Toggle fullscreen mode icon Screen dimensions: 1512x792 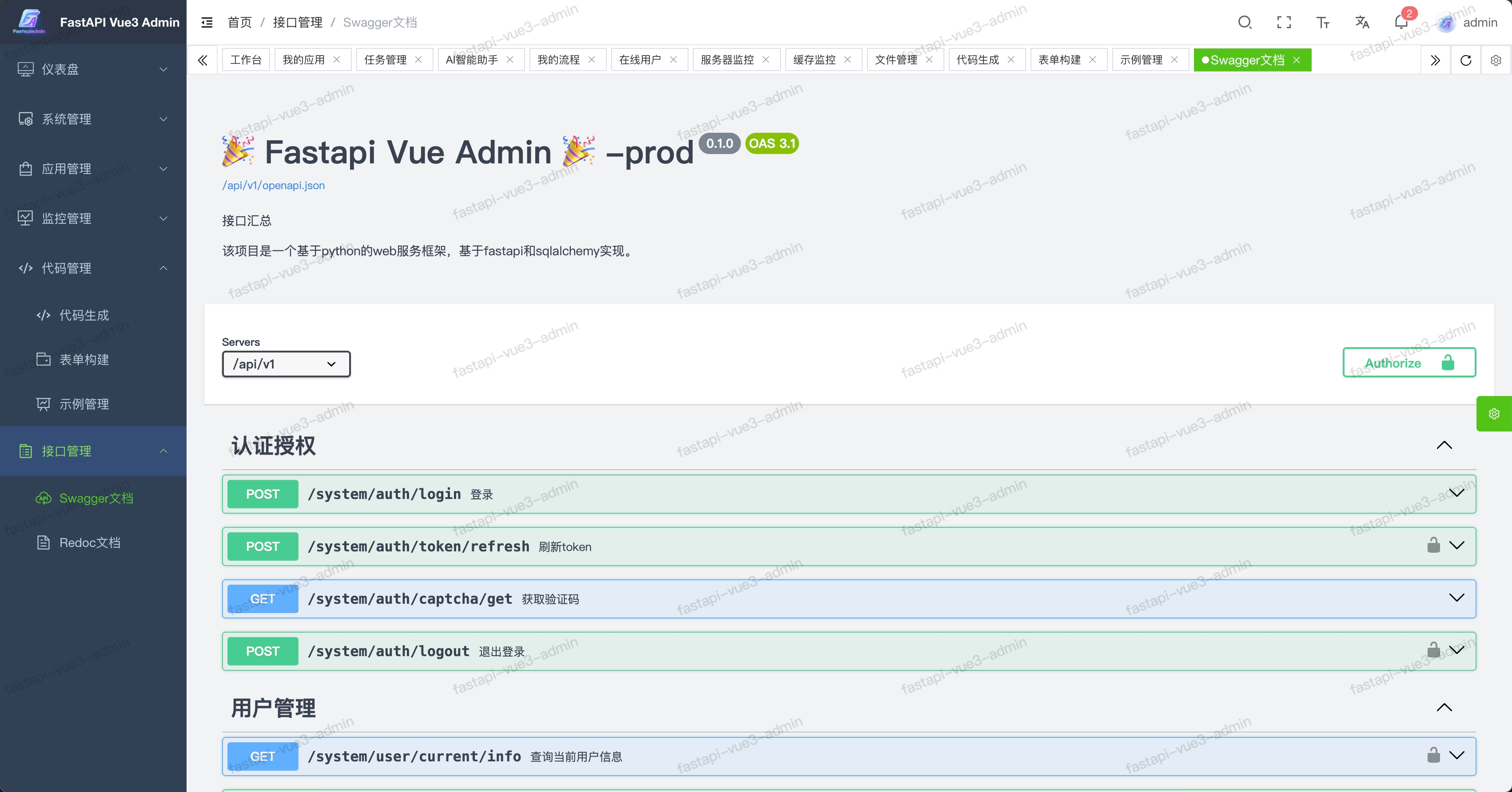1284,22
